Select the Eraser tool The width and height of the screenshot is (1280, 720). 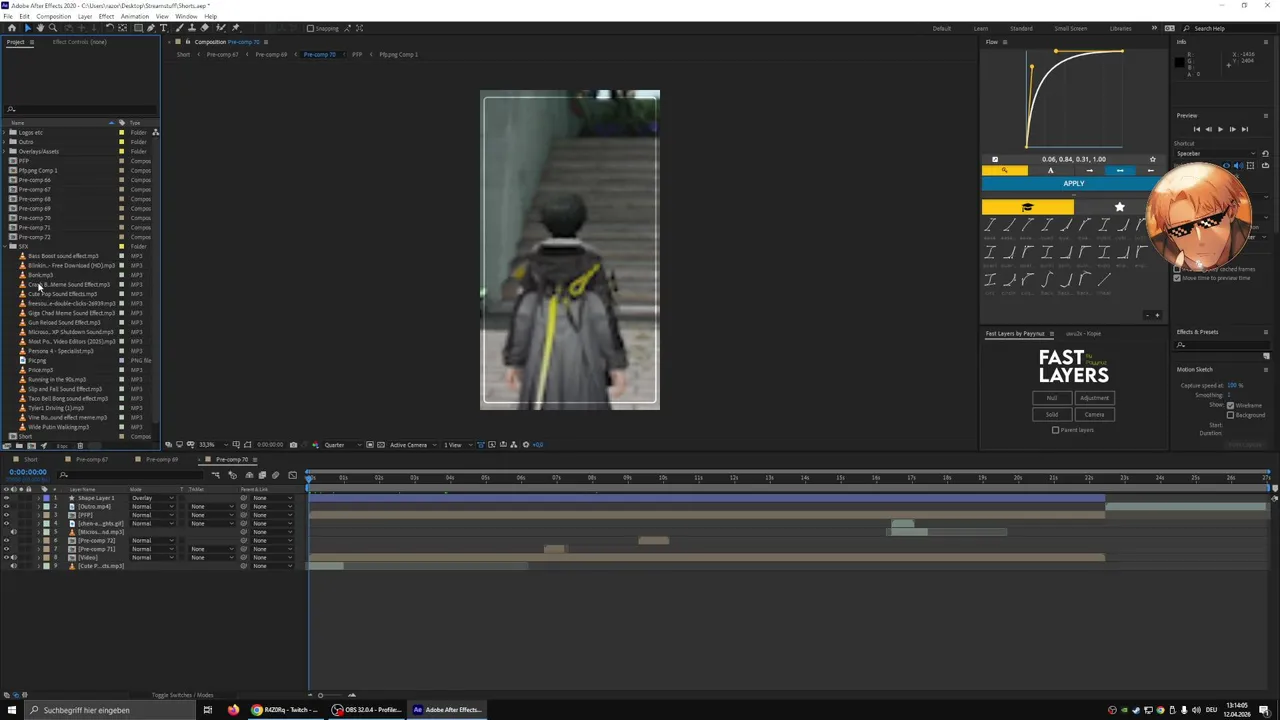coord(205,28)
